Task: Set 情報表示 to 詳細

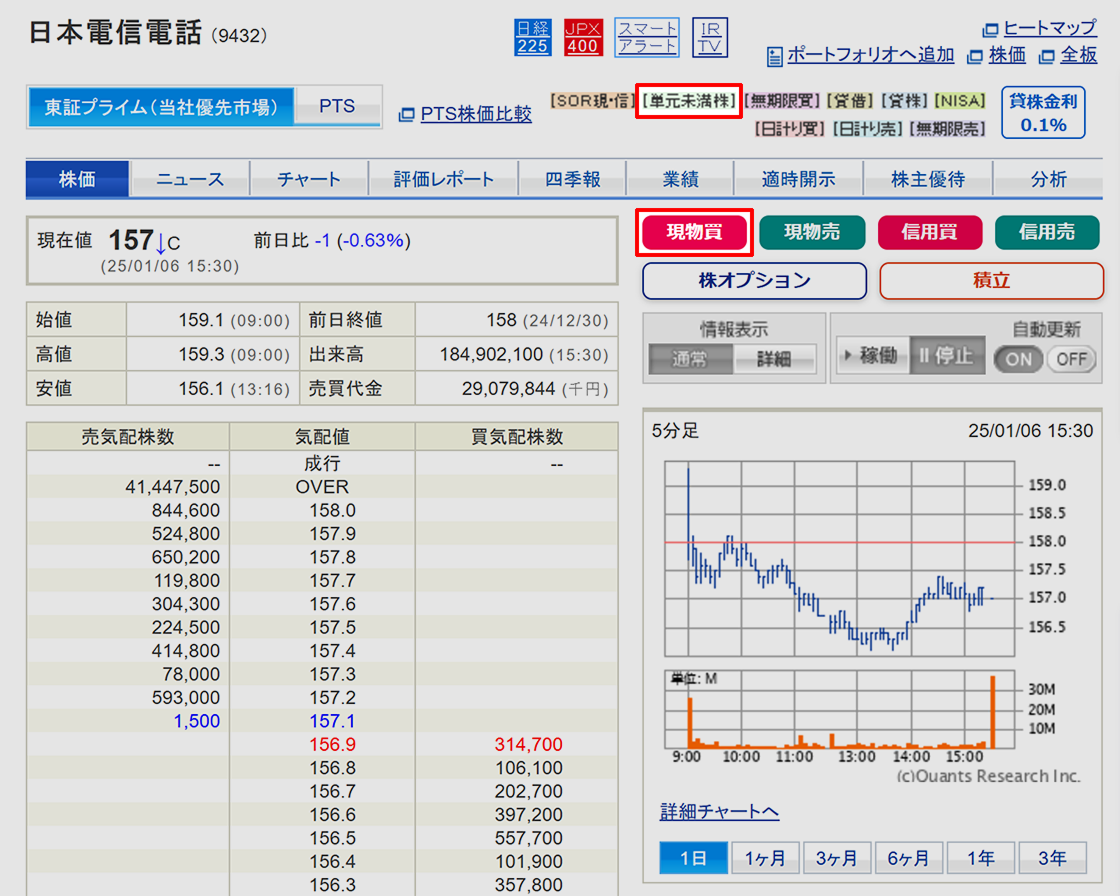Action: point(774,359)
